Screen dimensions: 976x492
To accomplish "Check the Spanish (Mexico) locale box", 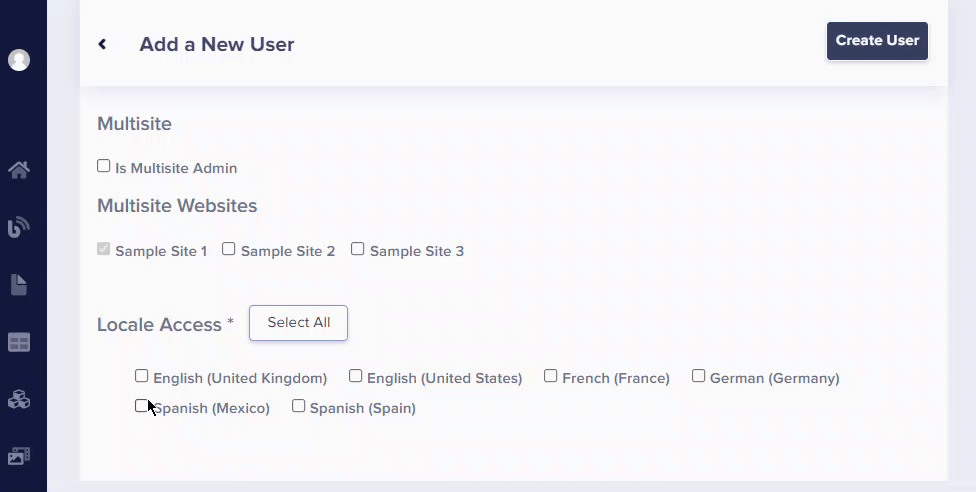I will point(142,406).
